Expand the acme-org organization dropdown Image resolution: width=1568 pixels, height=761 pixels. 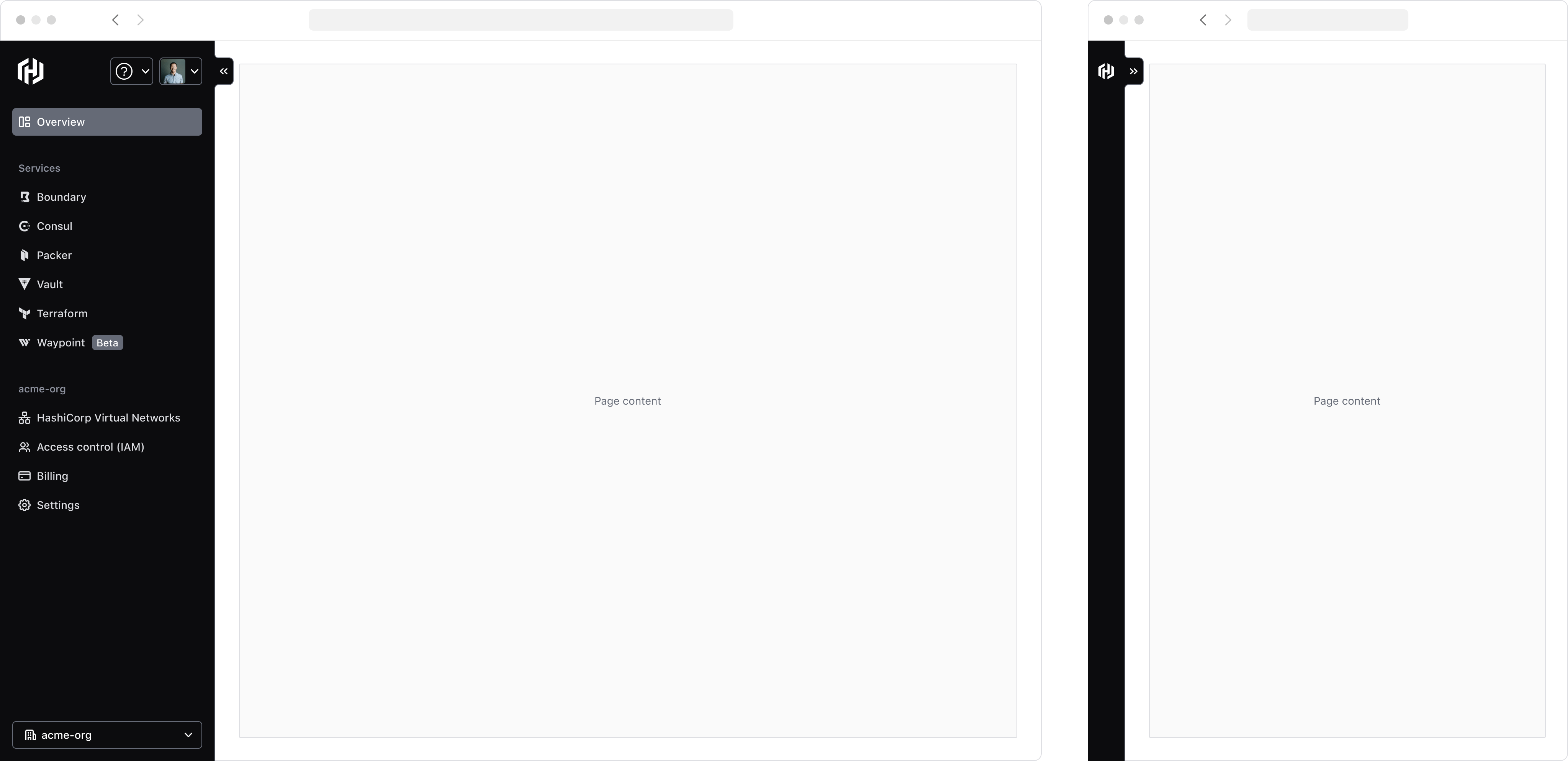[107, 735]
